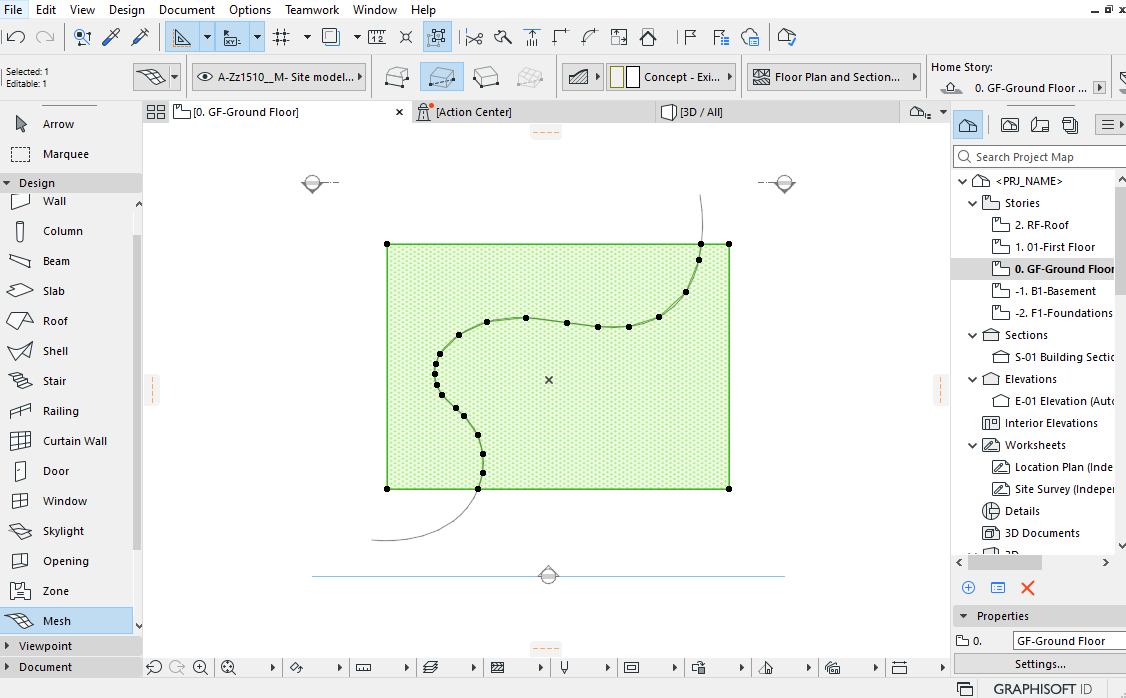Collapse the Stories tree branch
The image size is (1126, 698).
coord(972,202)
